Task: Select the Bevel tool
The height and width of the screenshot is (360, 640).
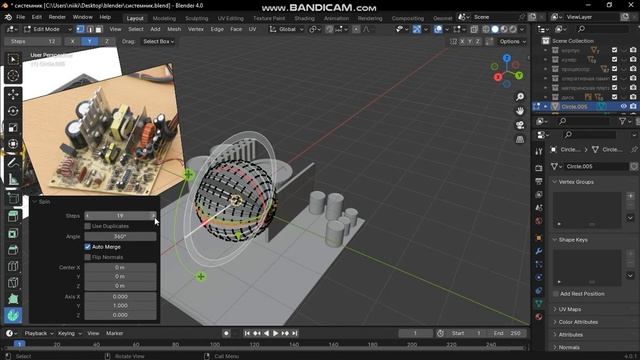Action: tap(13, 249)
